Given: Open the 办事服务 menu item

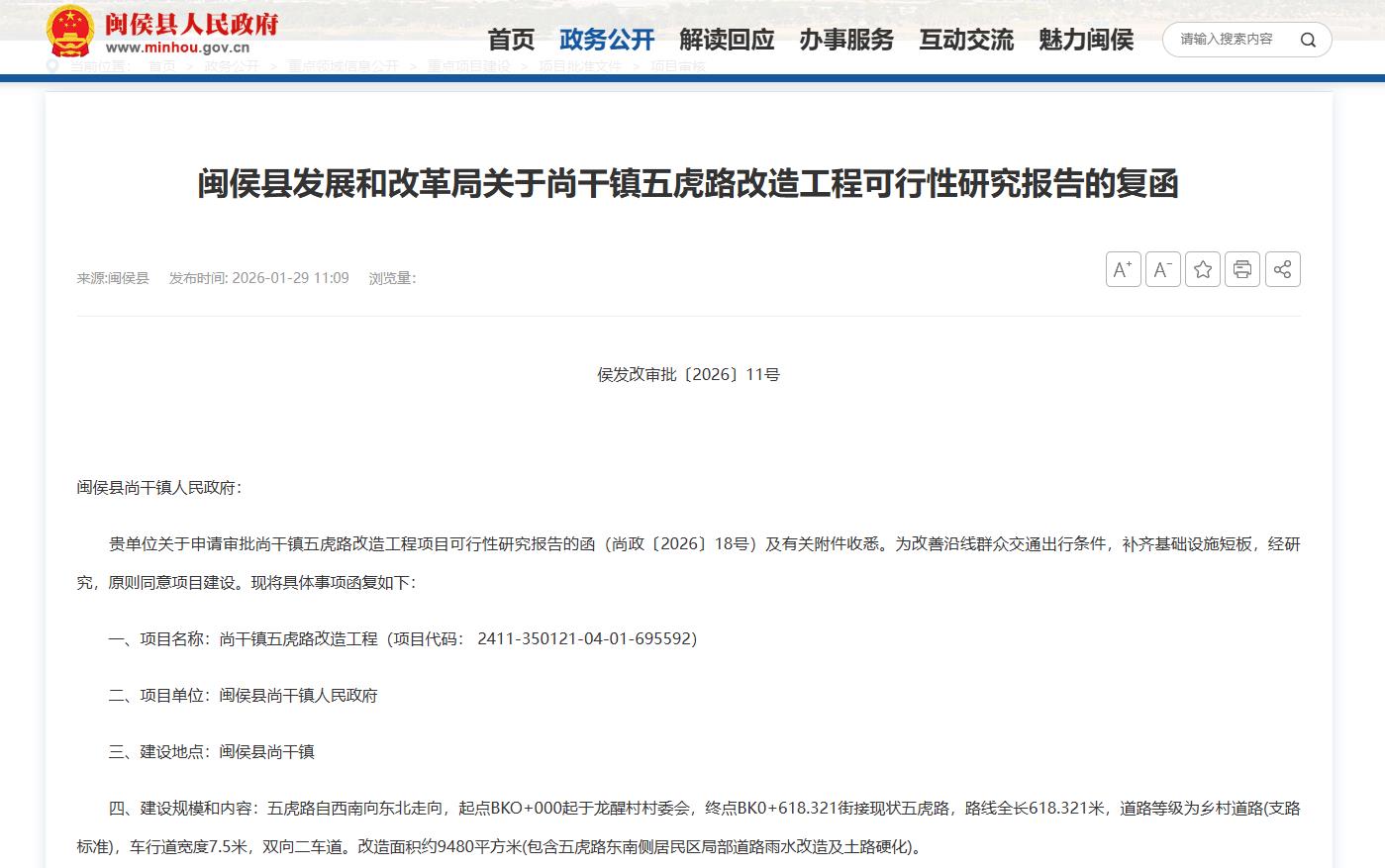Looking at the screenshot, I should [x=846, y=40].
